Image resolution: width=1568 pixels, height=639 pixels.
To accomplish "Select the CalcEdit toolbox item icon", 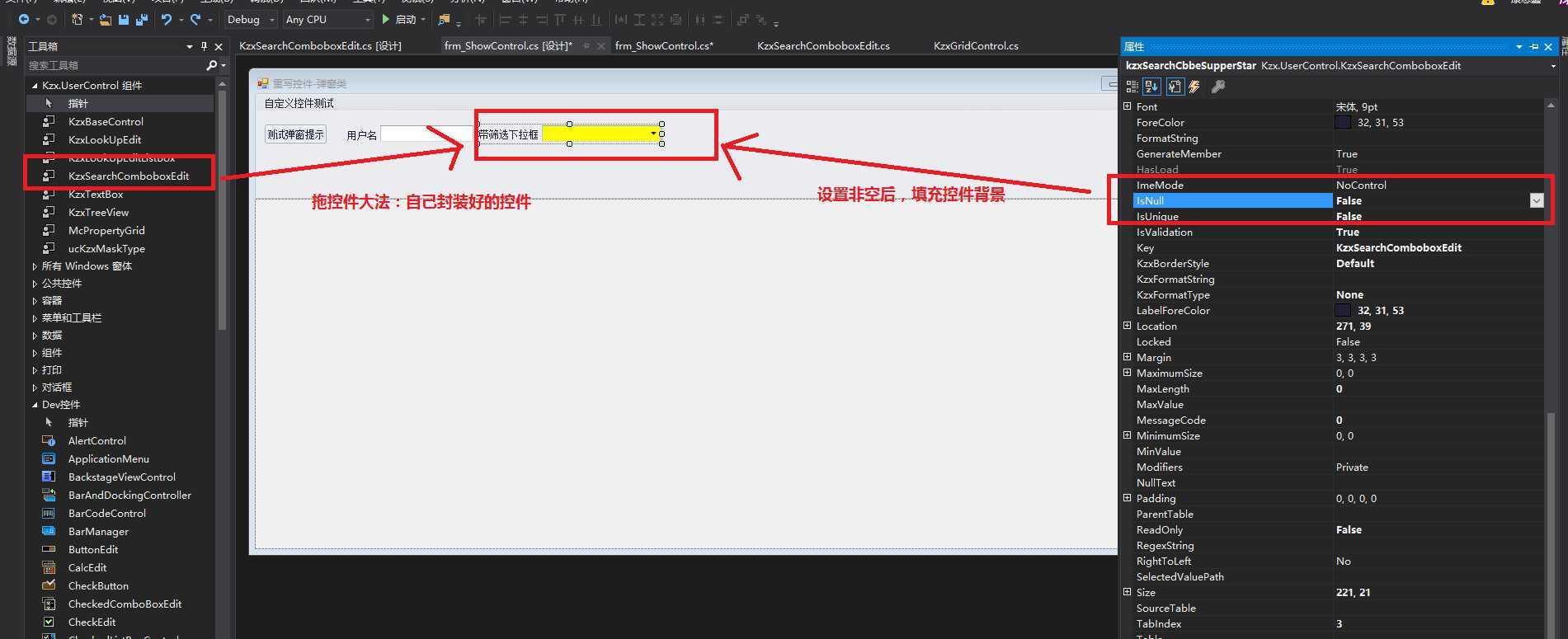I will 49,567.
